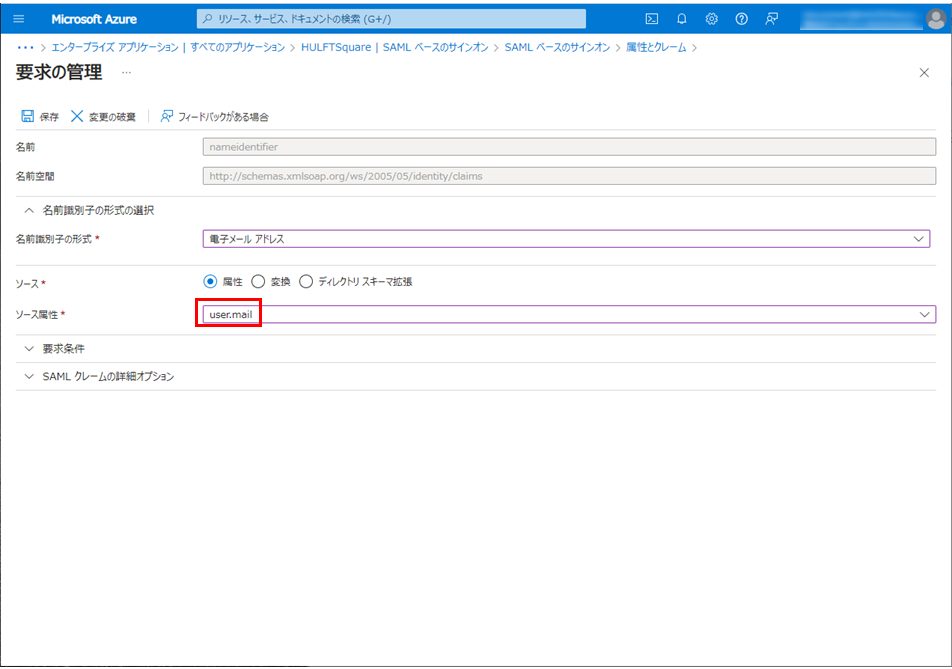The height and width of the screenshot is (669, 952).
Task: Select the ディレクトリ スキーマ拡張 radio button
Action: 306,282
